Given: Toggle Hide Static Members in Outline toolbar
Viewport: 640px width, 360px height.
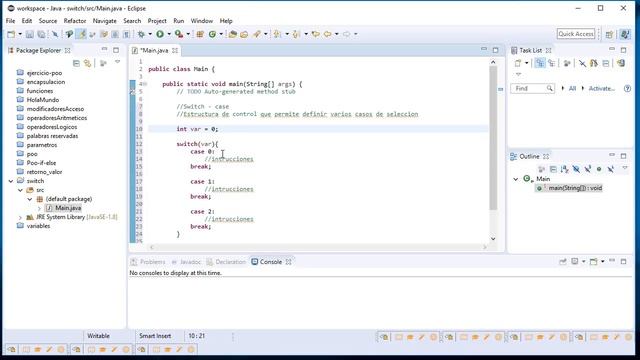Looking at the screenshot, I should [587, 169].
